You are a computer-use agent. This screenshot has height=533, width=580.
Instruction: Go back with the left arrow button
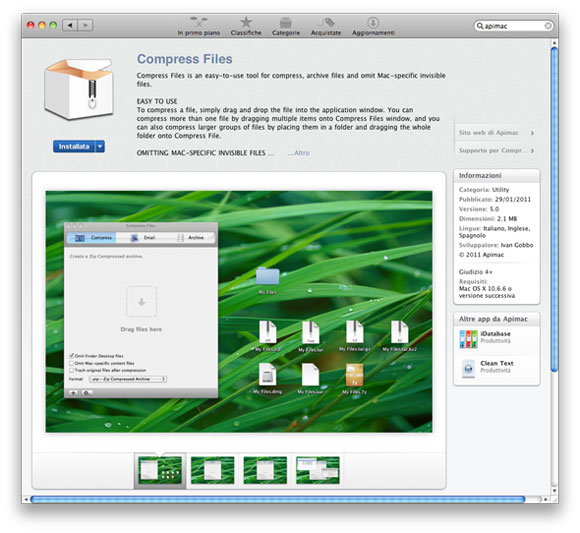pyautogui.click(x=70, y=25)
